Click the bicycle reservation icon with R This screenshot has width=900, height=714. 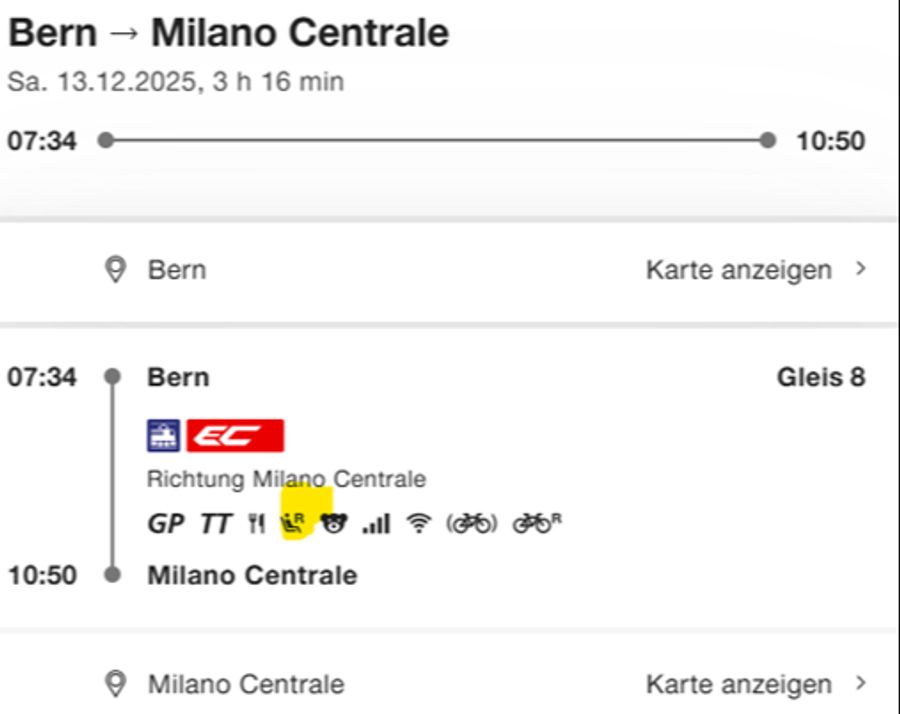click(x=536, y=523)
